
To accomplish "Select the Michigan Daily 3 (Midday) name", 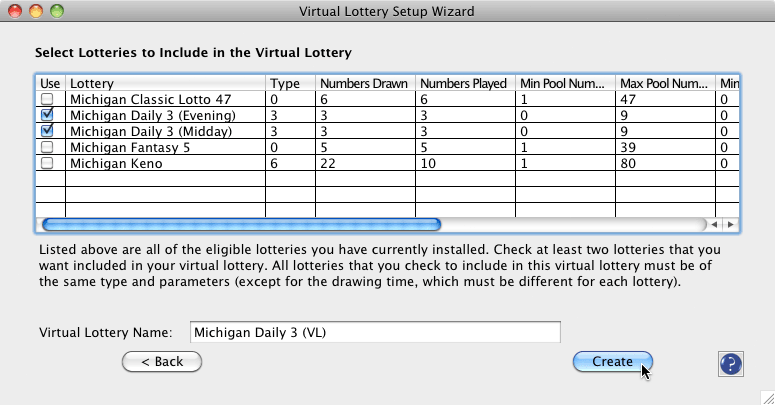I will click(x=151, y=131).
